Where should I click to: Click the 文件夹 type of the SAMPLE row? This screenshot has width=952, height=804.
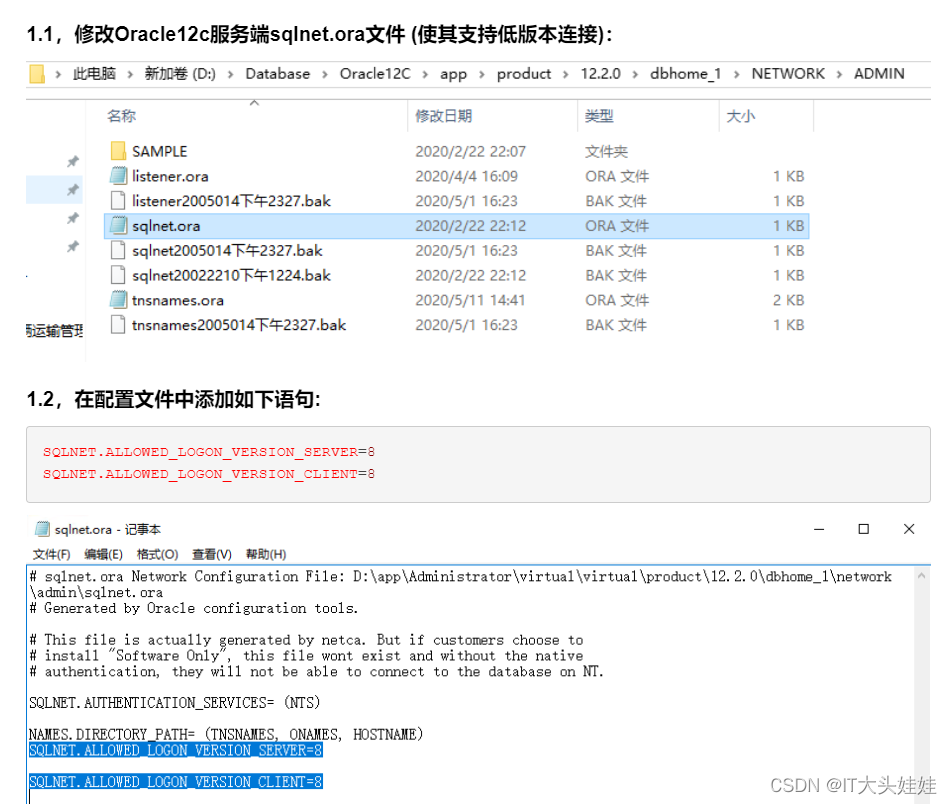[x=606, y=151]
